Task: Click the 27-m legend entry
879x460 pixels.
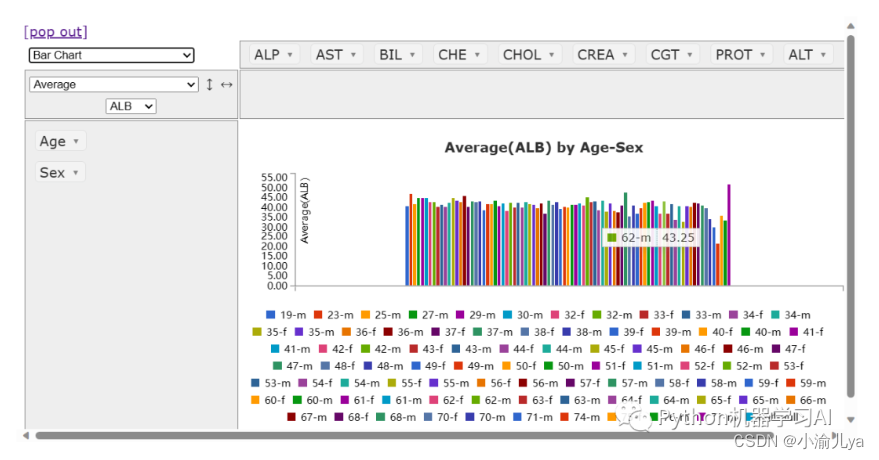Action: pyautogui.click(x=428, y=315)
